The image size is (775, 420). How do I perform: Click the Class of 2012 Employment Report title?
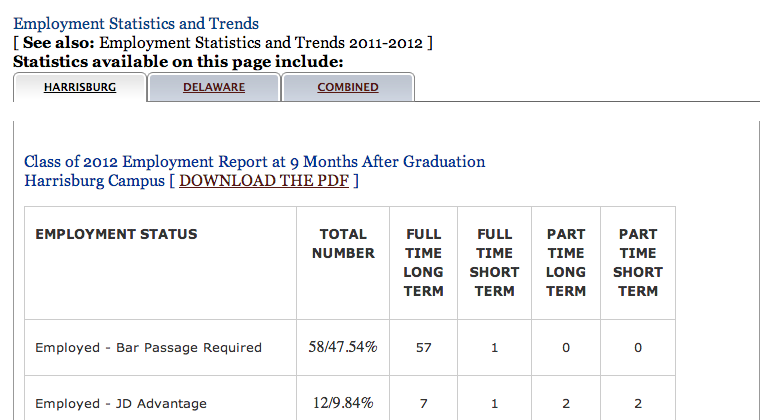(x=254, y=161)
